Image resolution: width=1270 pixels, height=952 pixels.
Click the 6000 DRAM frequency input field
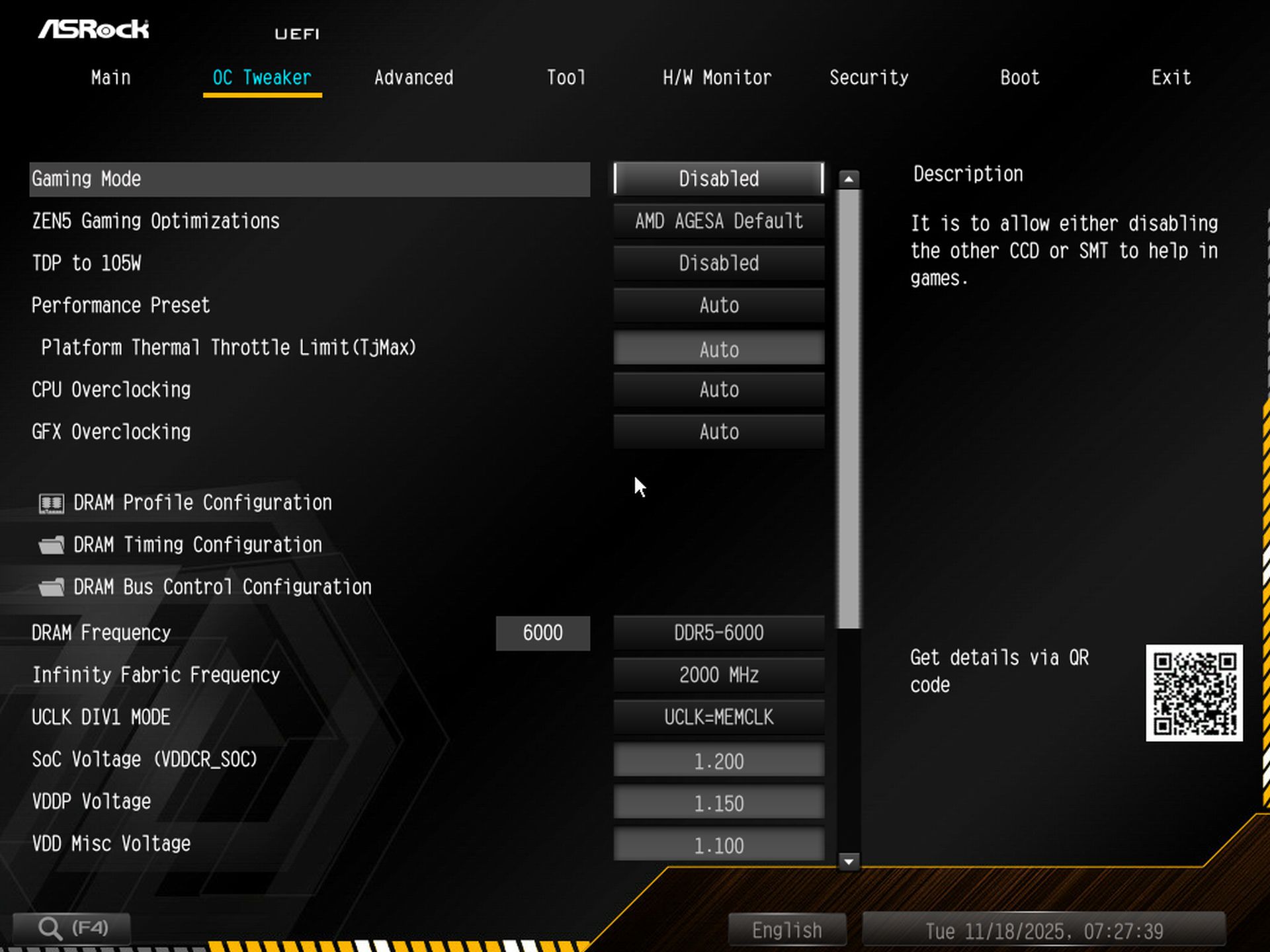coord(542,633)
